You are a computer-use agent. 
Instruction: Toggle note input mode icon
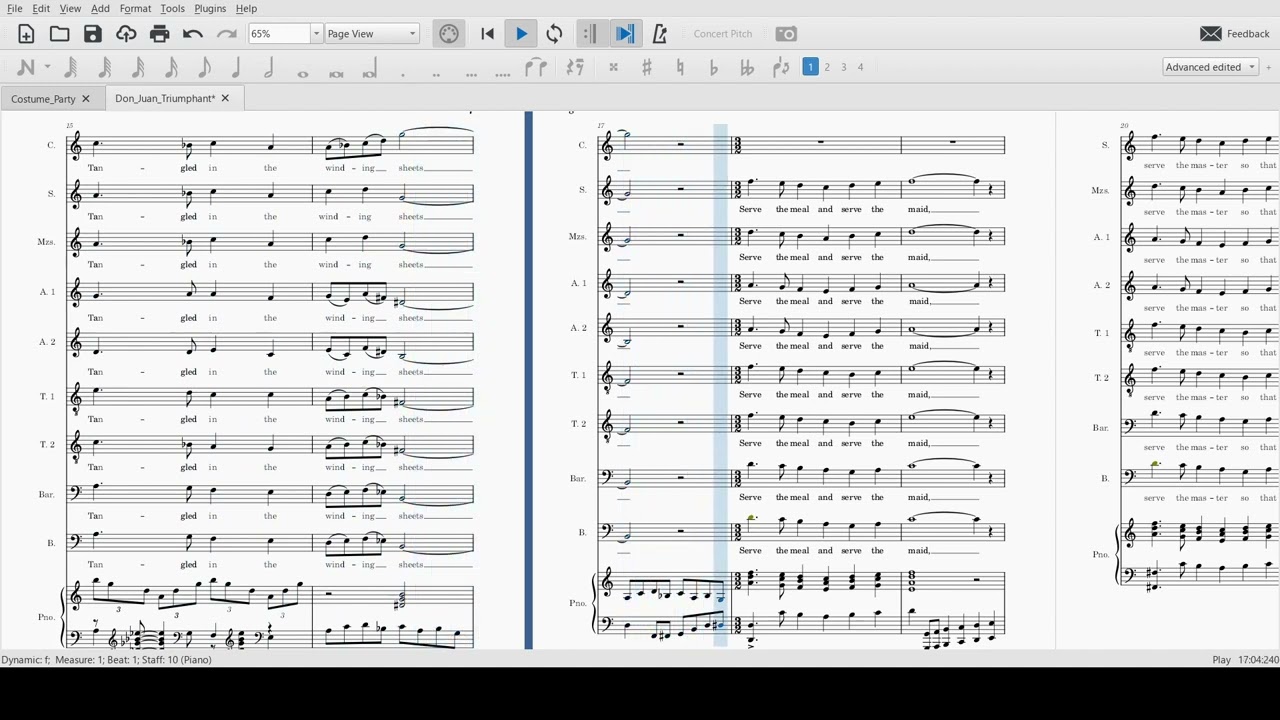[25, 68]
